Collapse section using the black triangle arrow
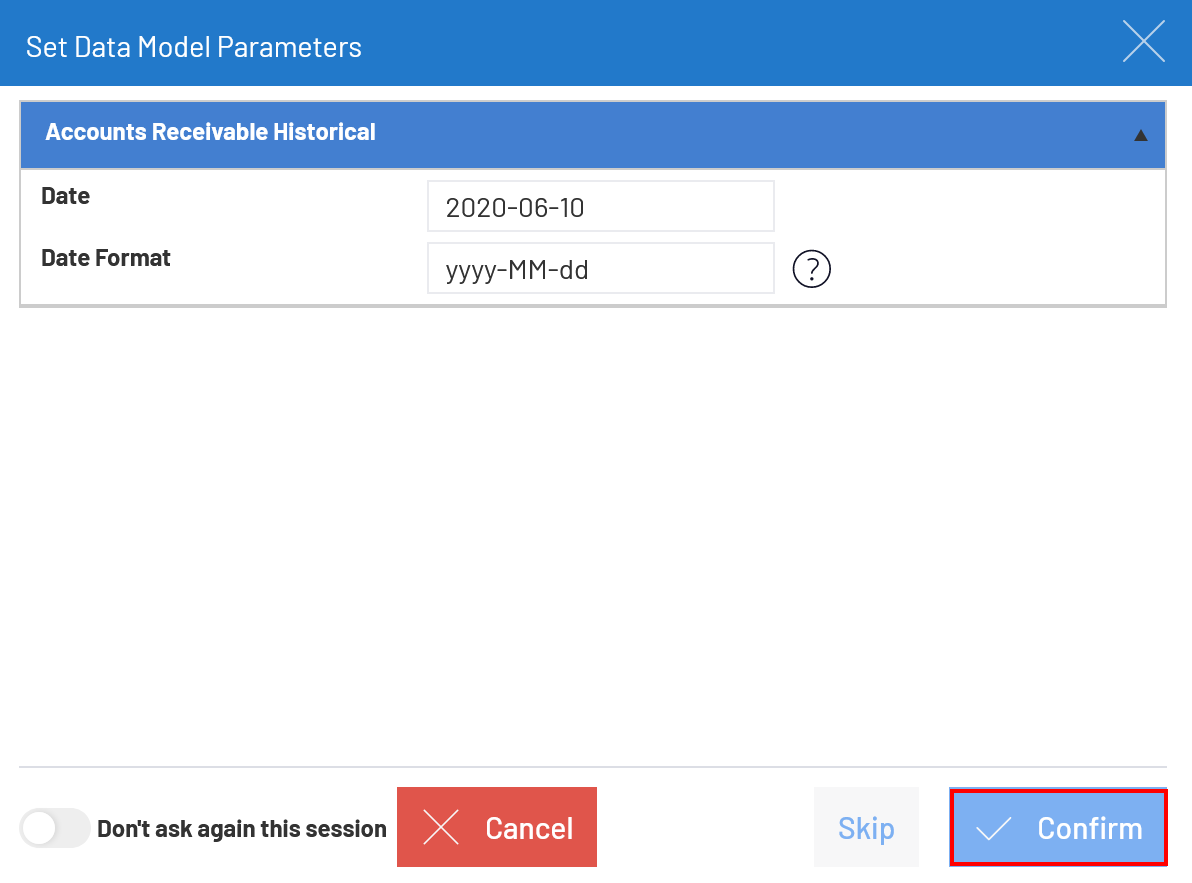Screen dimensions: 1192x883 pos(1140,135)
